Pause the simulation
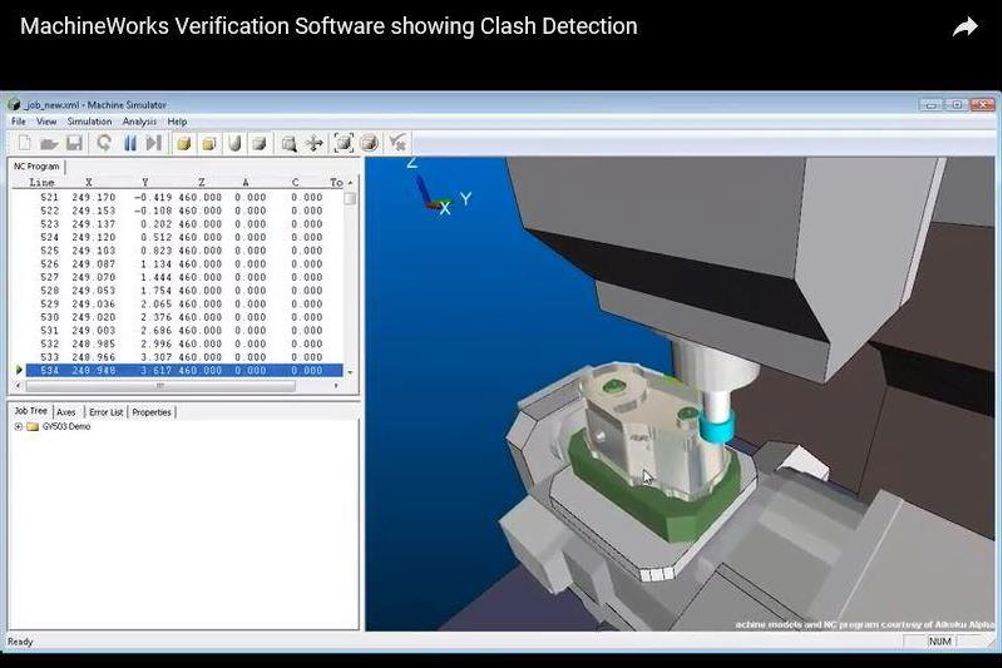This screenshot has width=1002, height=668. (x=130, y=143)
